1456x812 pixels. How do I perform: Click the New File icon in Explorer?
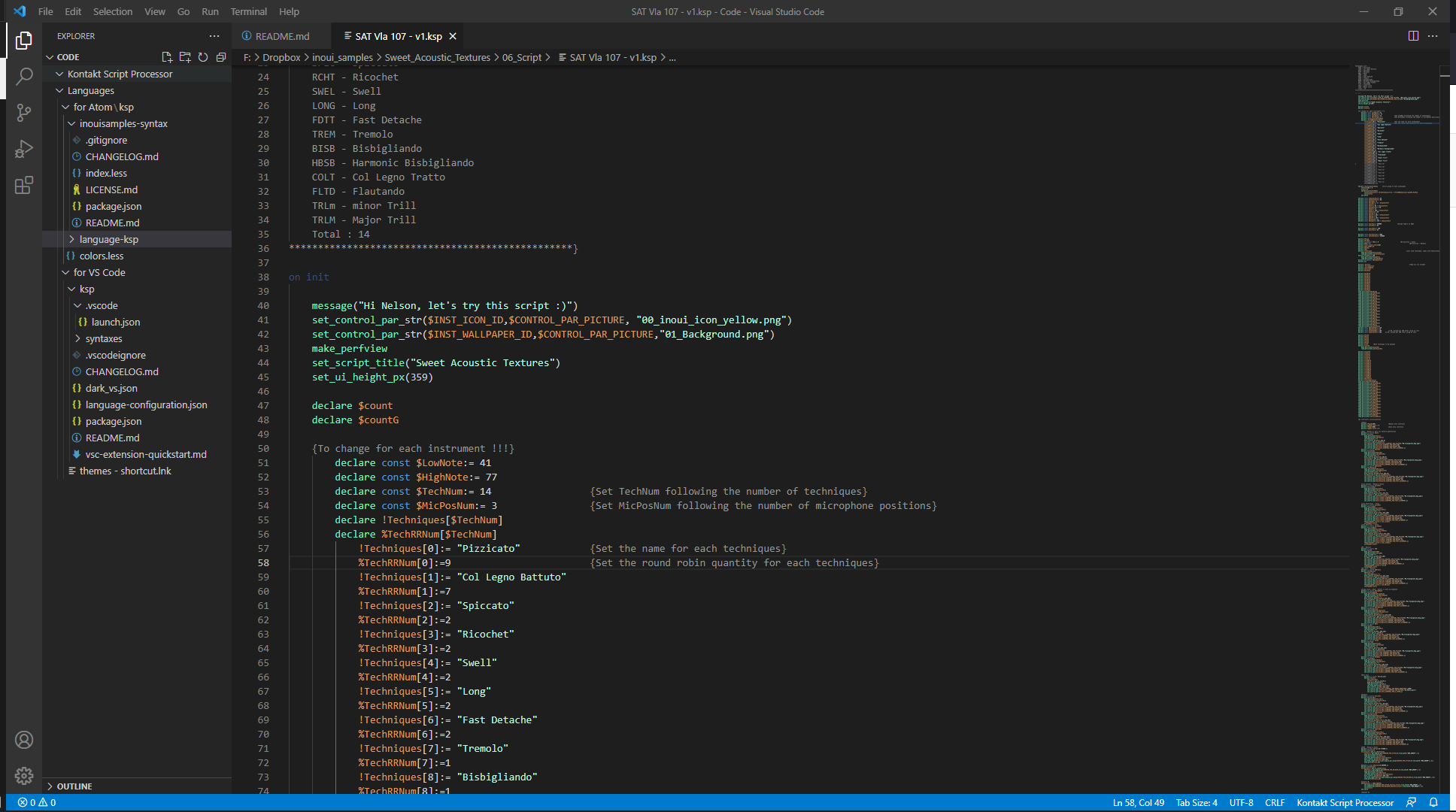(x=167, y=57)
